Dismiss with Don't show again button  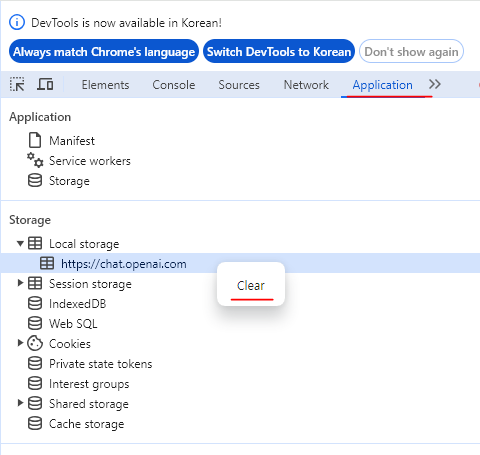tap(411, 51)
